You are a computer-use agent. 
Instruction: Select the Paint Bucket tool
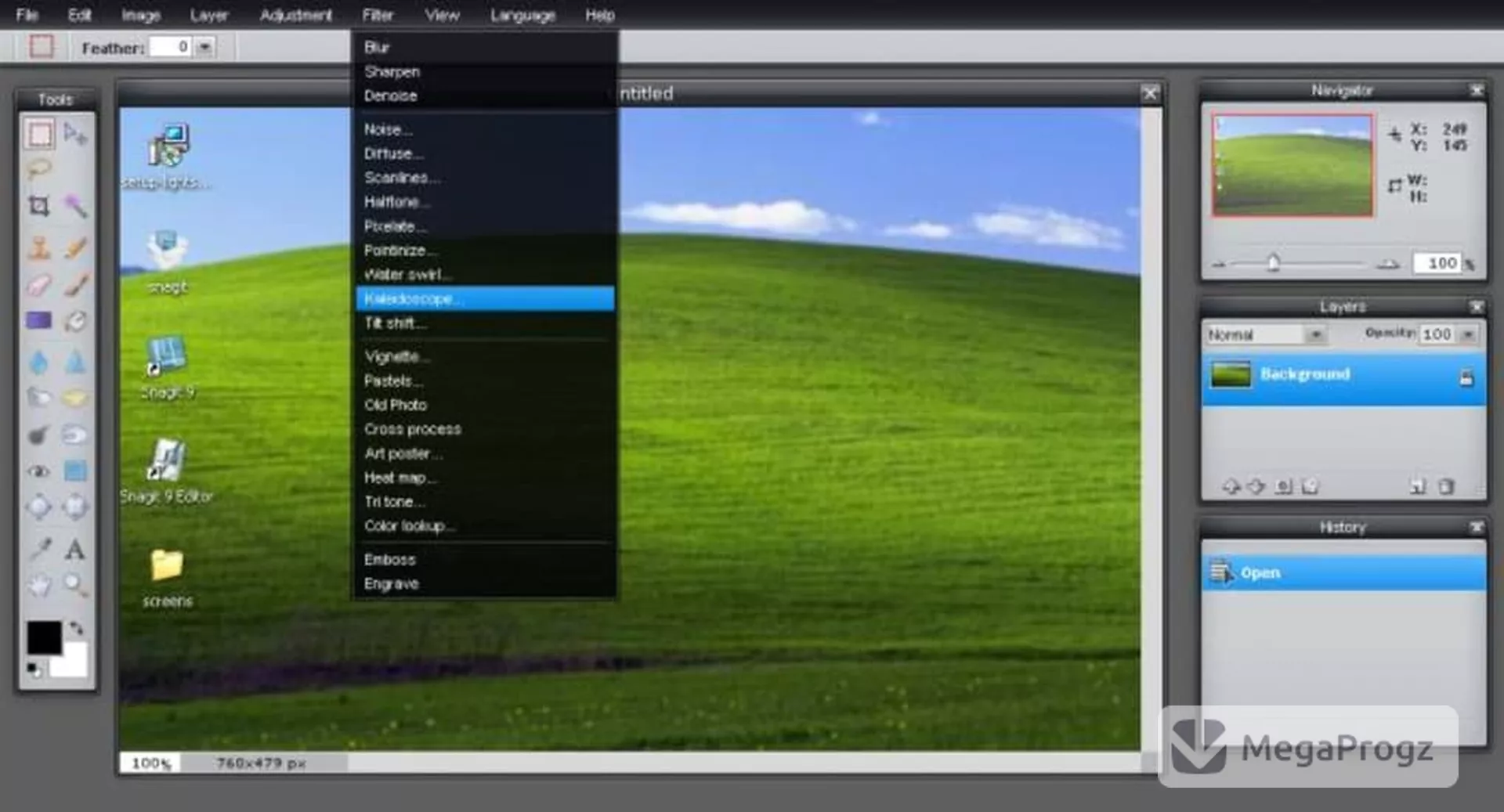(x=75, y=320)
